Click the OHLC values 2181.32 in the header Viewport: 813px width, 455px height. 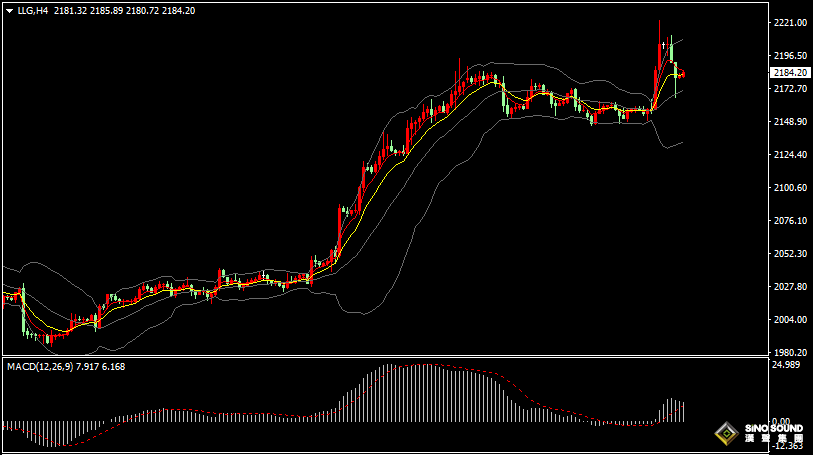click(69, 10)
